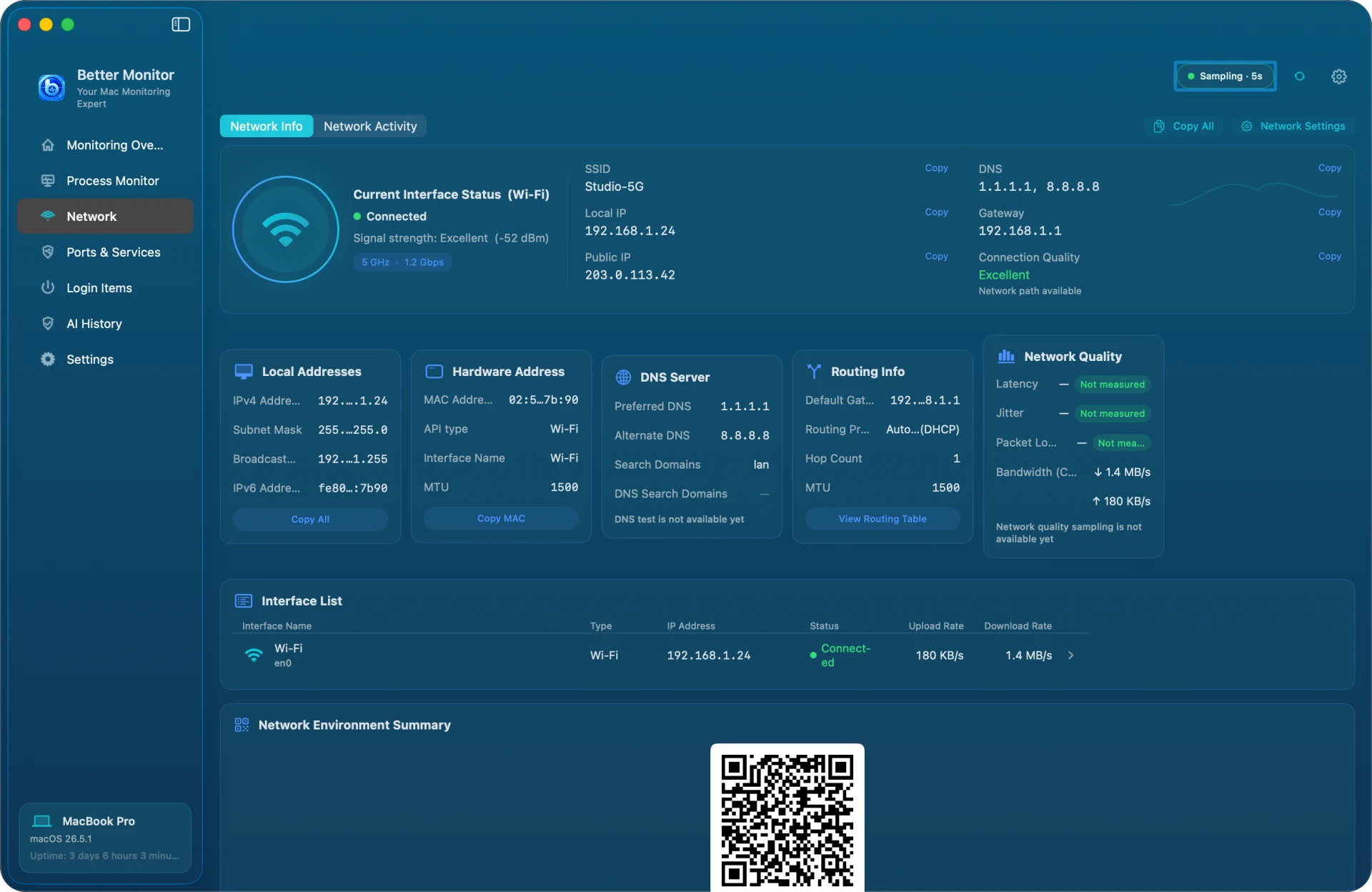Viewport: 1372px width, 892px height.
Task: Open AI History page
Action: 105,324
